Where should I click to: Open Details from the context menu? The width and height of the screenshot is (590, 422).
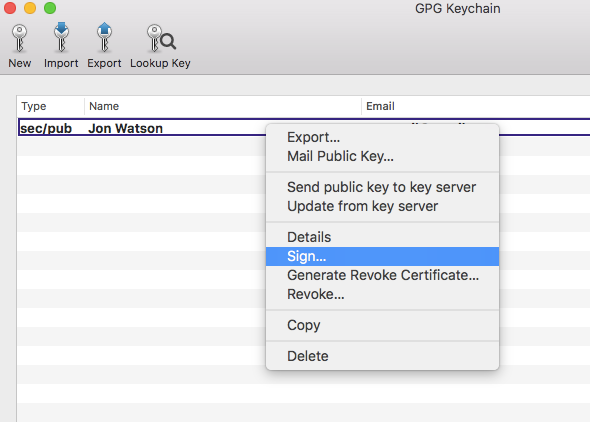382,237
